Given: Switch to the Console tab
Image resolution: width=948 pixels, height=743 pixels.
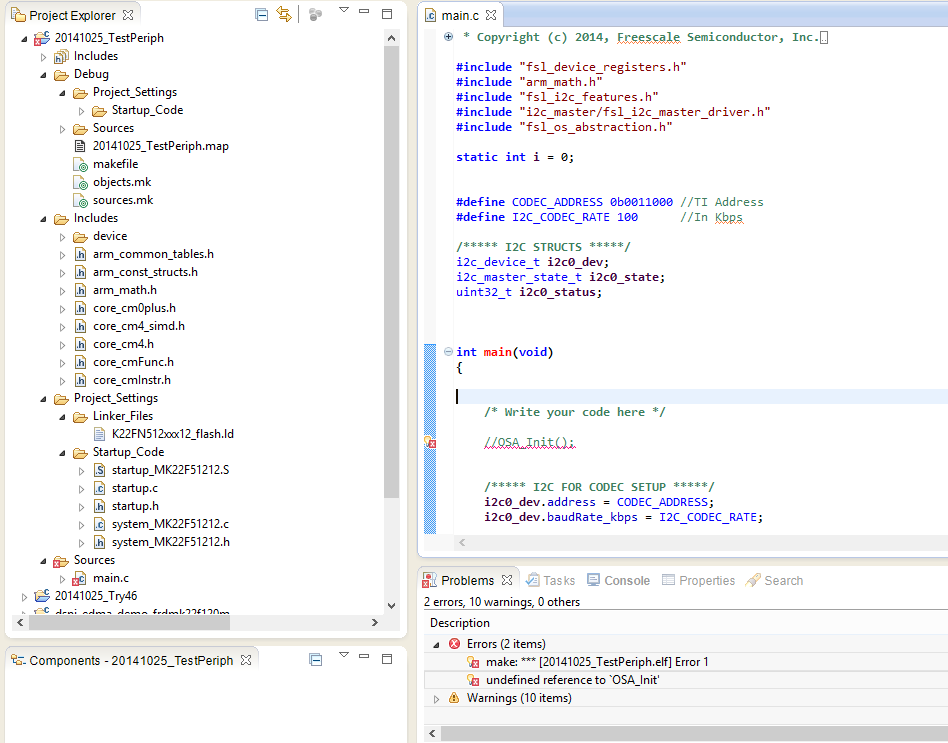Looking at the screenshot, I should pos(618,580).
